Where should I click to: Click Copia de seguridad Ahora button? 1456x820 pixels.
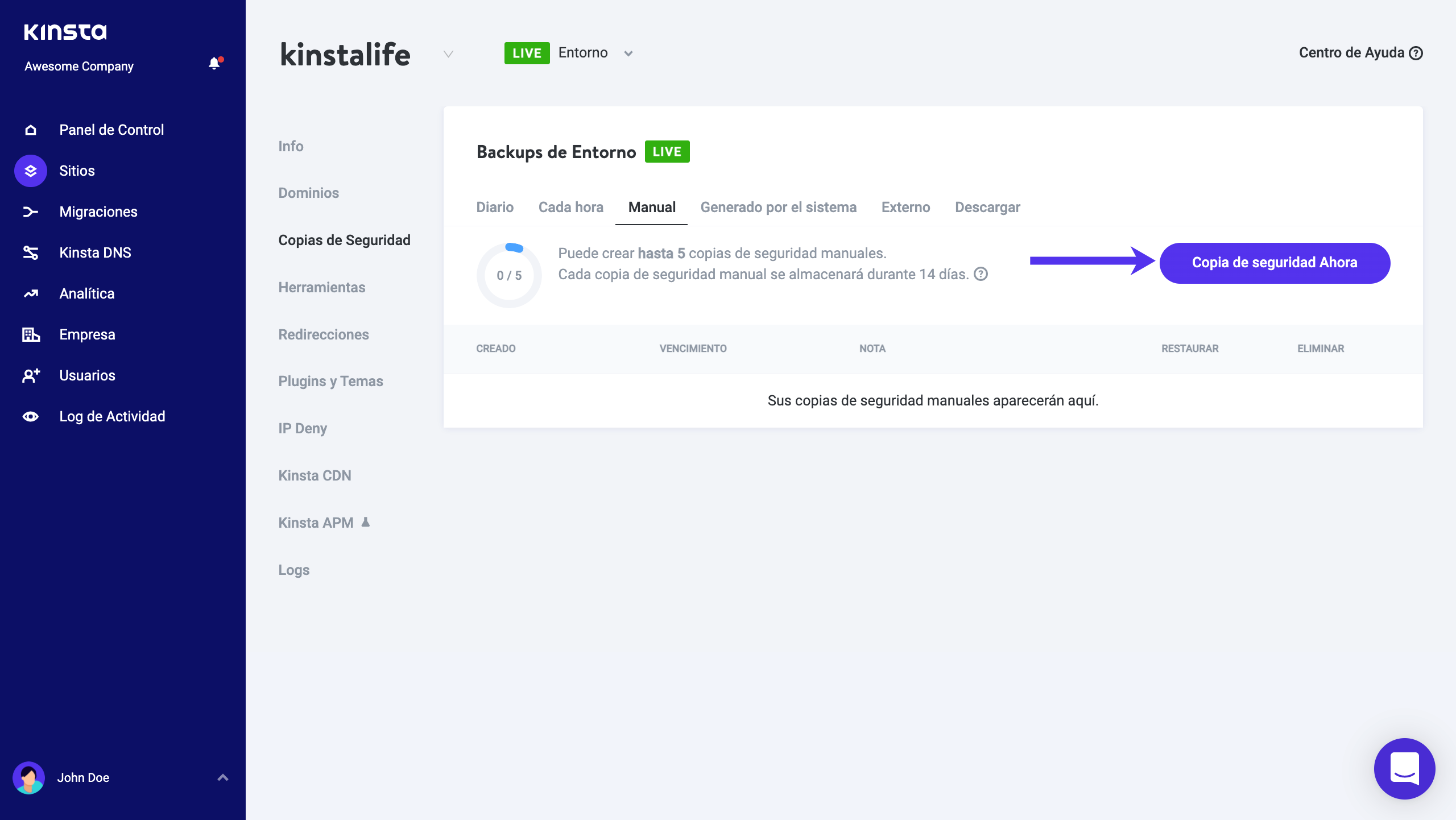1275,263
